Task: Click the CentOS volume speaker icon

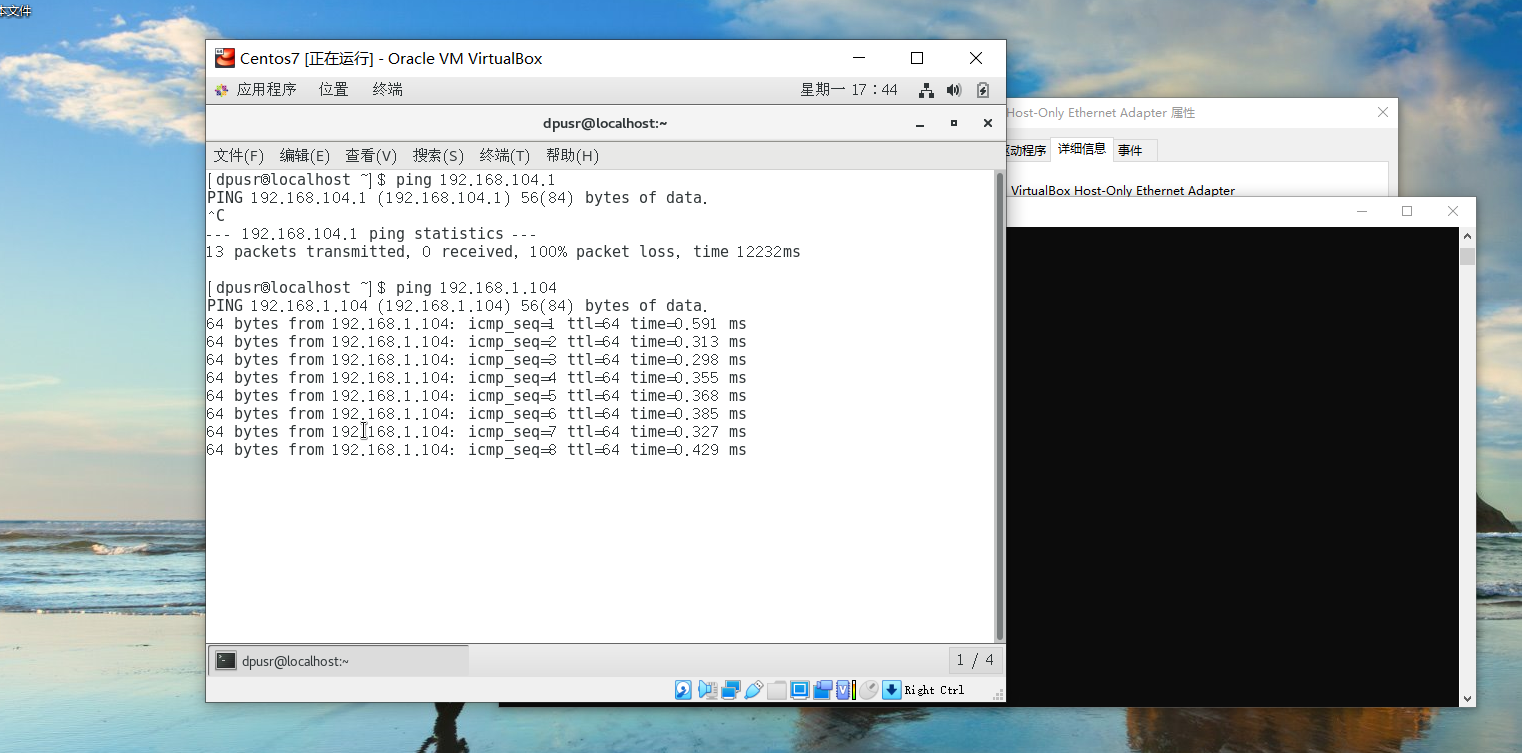Action: 954,90
